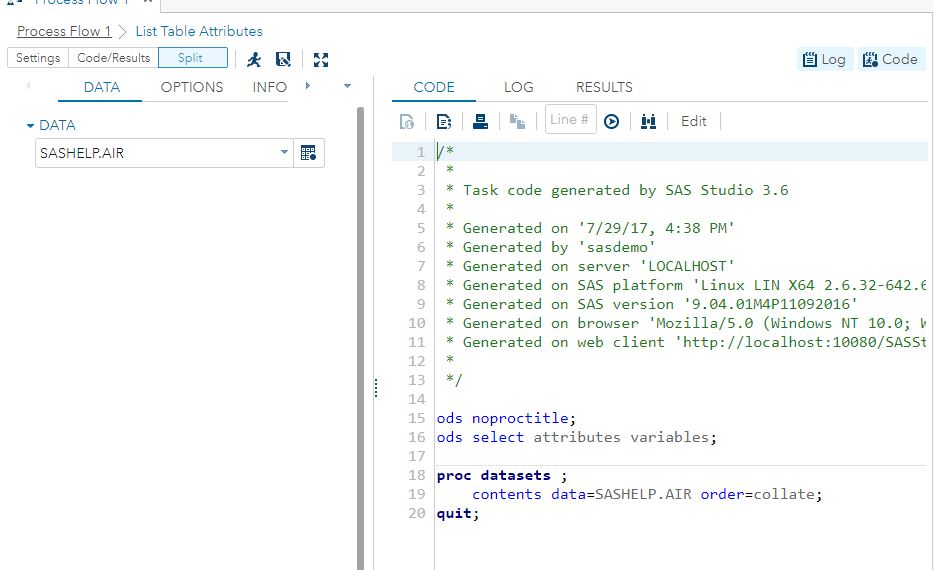Screen dimensions: 934x570
Task: Open the OPTIONS tab
Action: (192, 88)
